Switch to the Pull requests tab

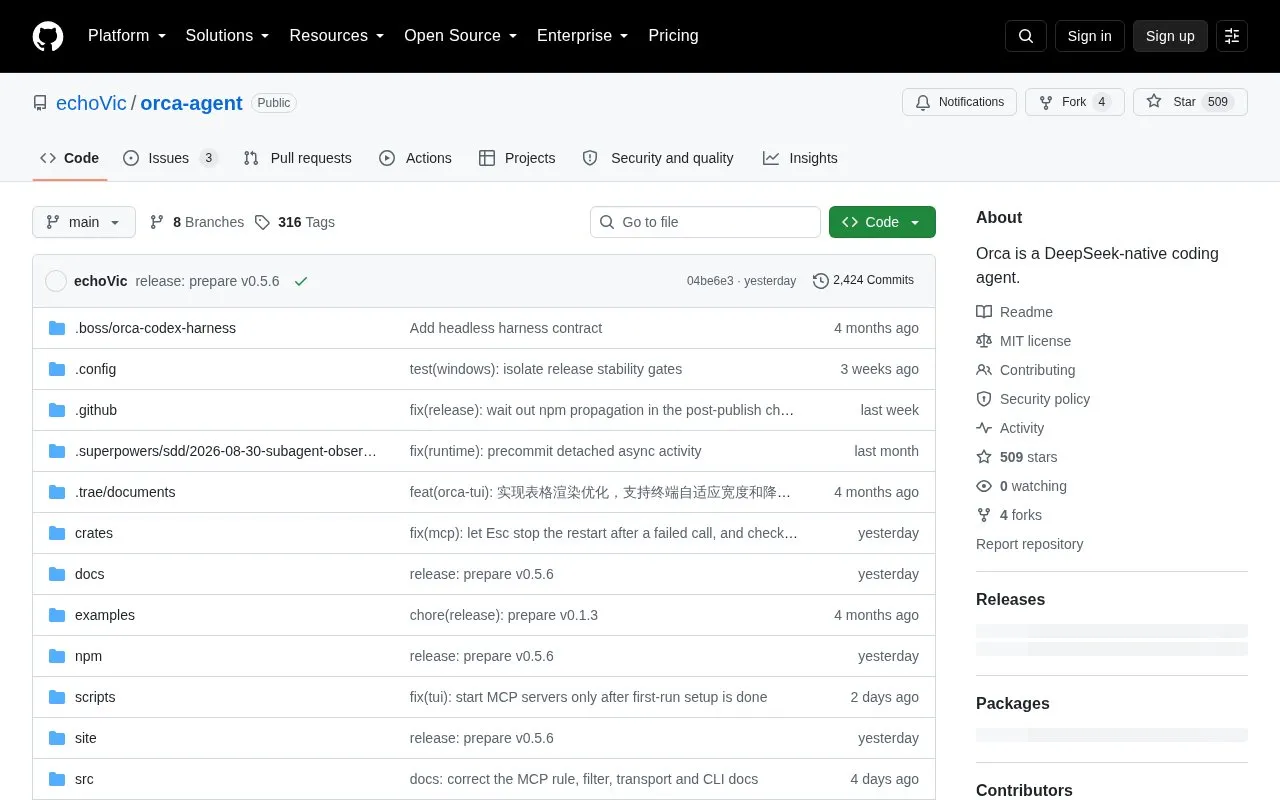[297, 158]
